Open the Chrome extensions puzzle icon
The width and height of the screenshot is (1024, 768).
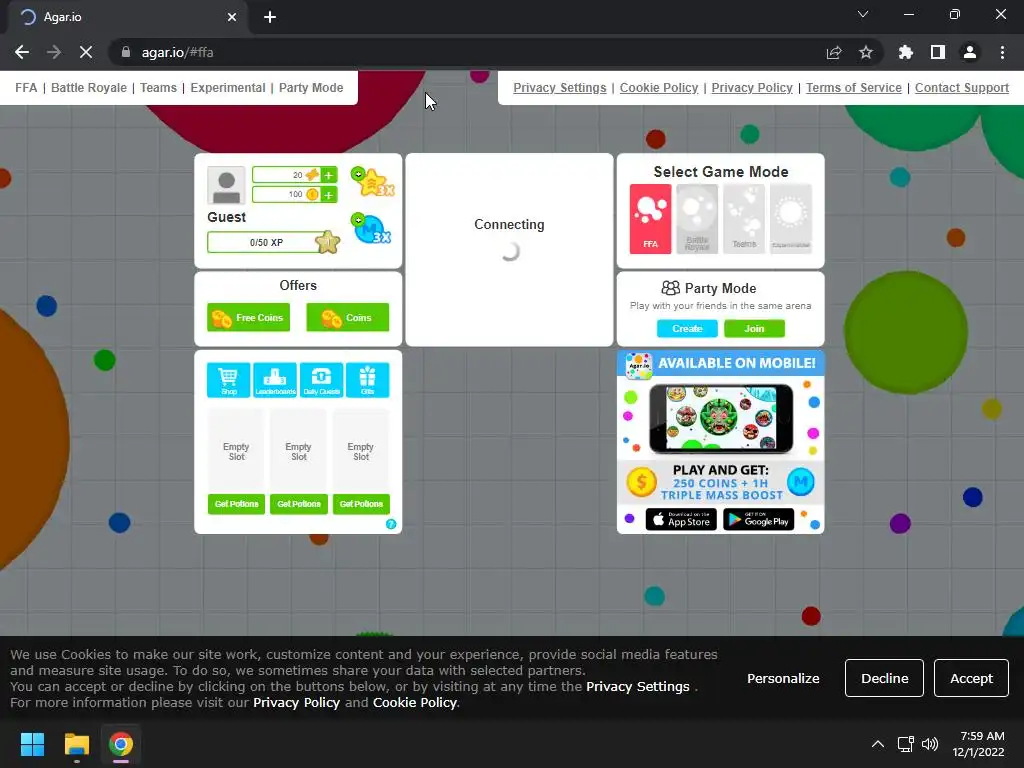coord(906,52)
